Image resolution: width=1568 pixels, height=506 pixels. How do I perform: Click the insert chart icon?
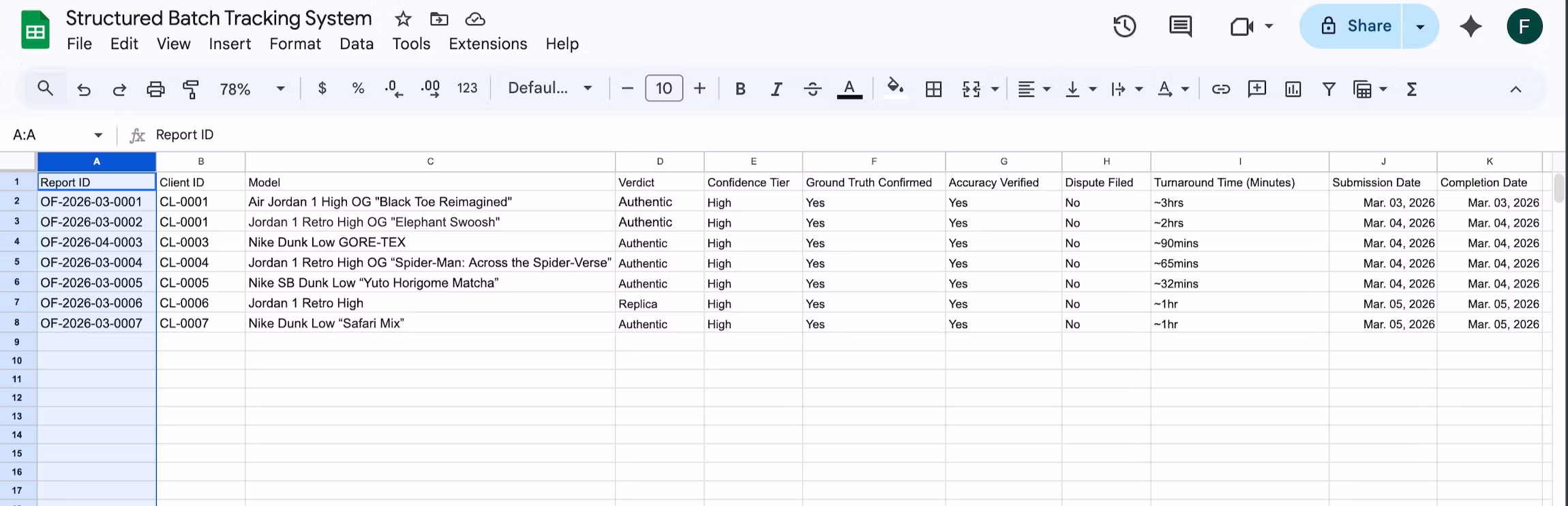pyautogui.click(x=1293, y=89)
